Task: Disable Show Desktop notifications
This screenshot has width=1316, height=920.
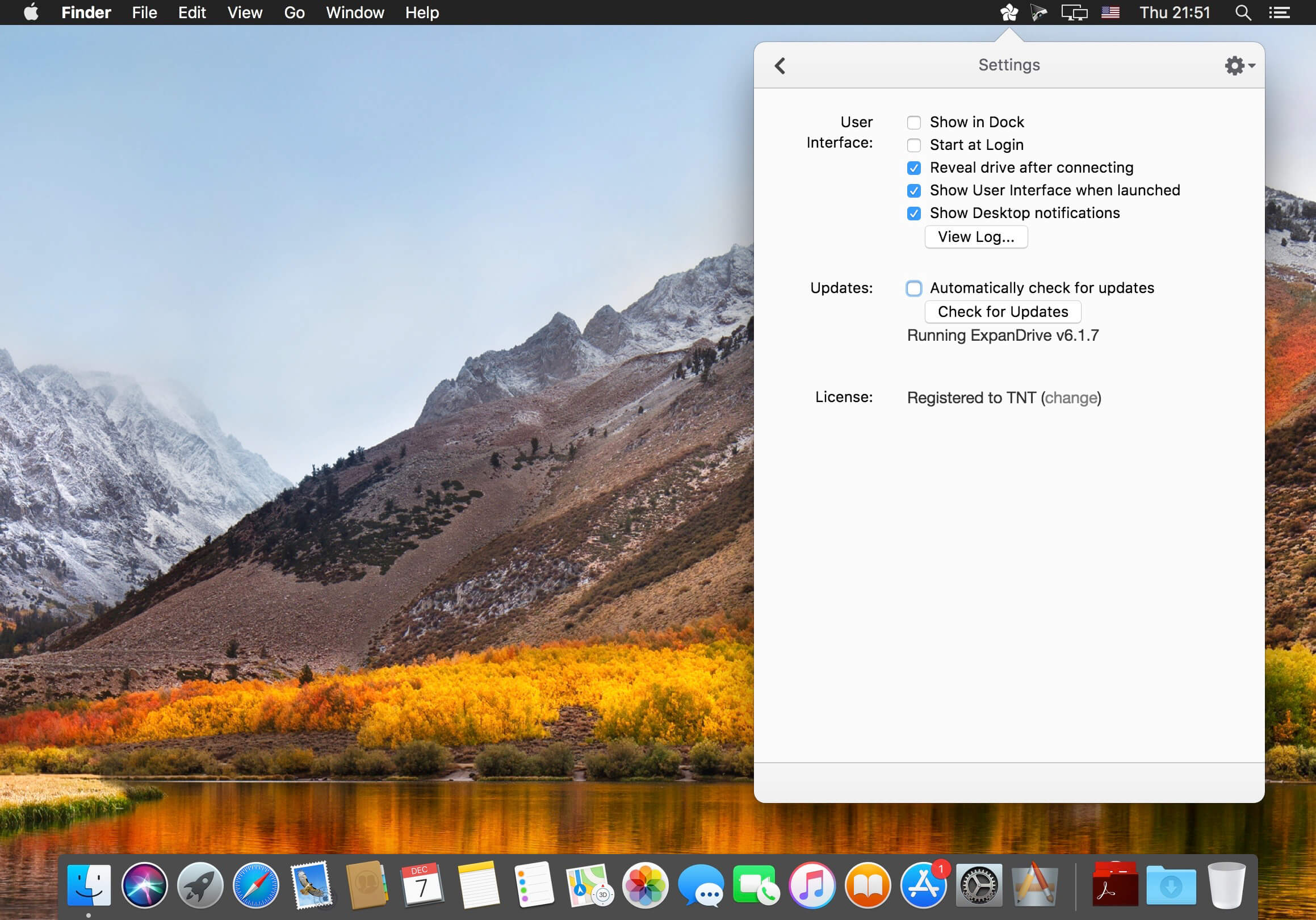Action: click(913, 214)
